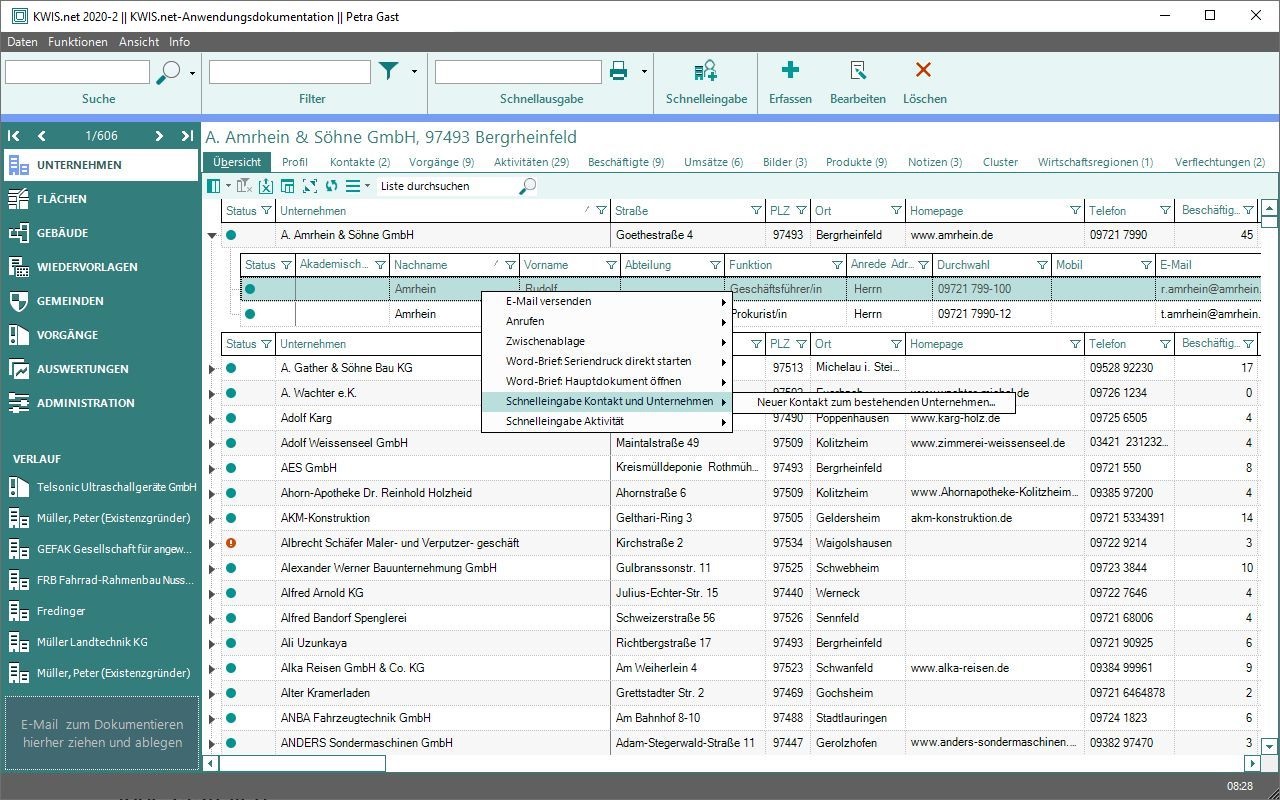
Task: Choose Anrufen in context menu
Action: (607, 321)
